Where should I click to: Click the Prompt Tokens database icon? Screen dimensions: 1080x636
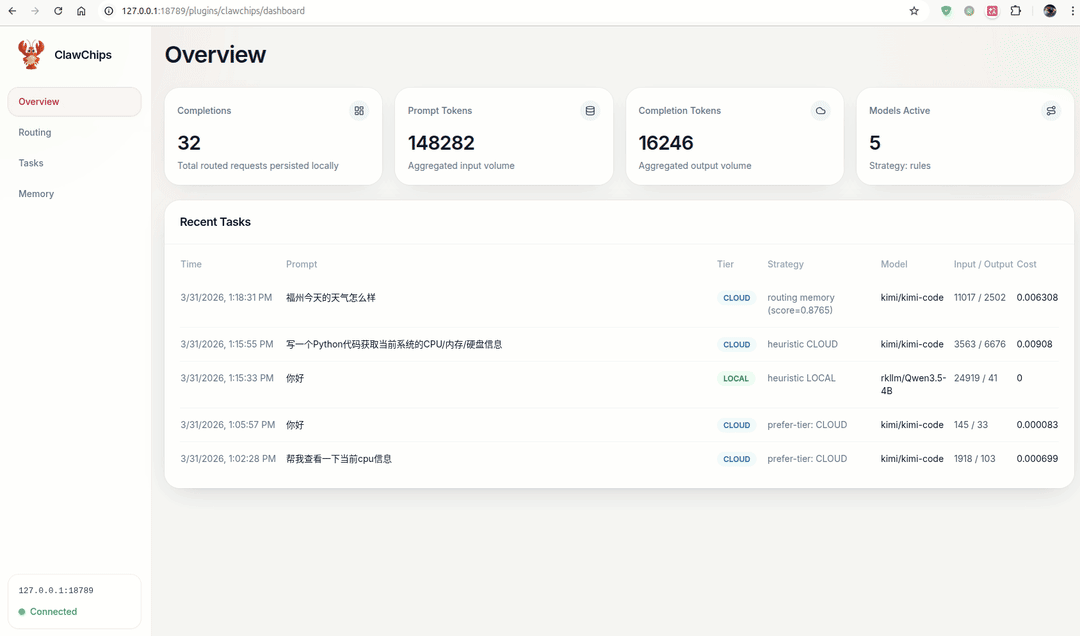pos(590,111)
